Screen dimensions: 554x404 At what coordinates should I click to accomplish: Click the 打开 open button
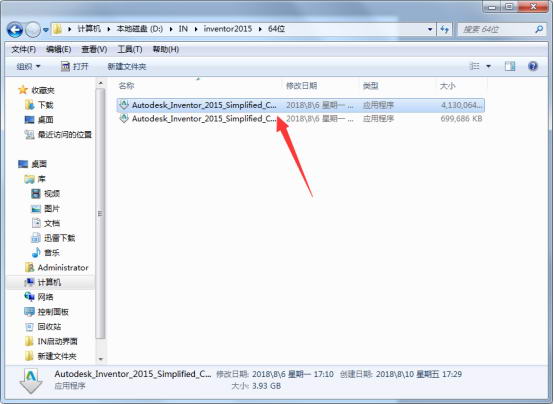coord(74,66)
